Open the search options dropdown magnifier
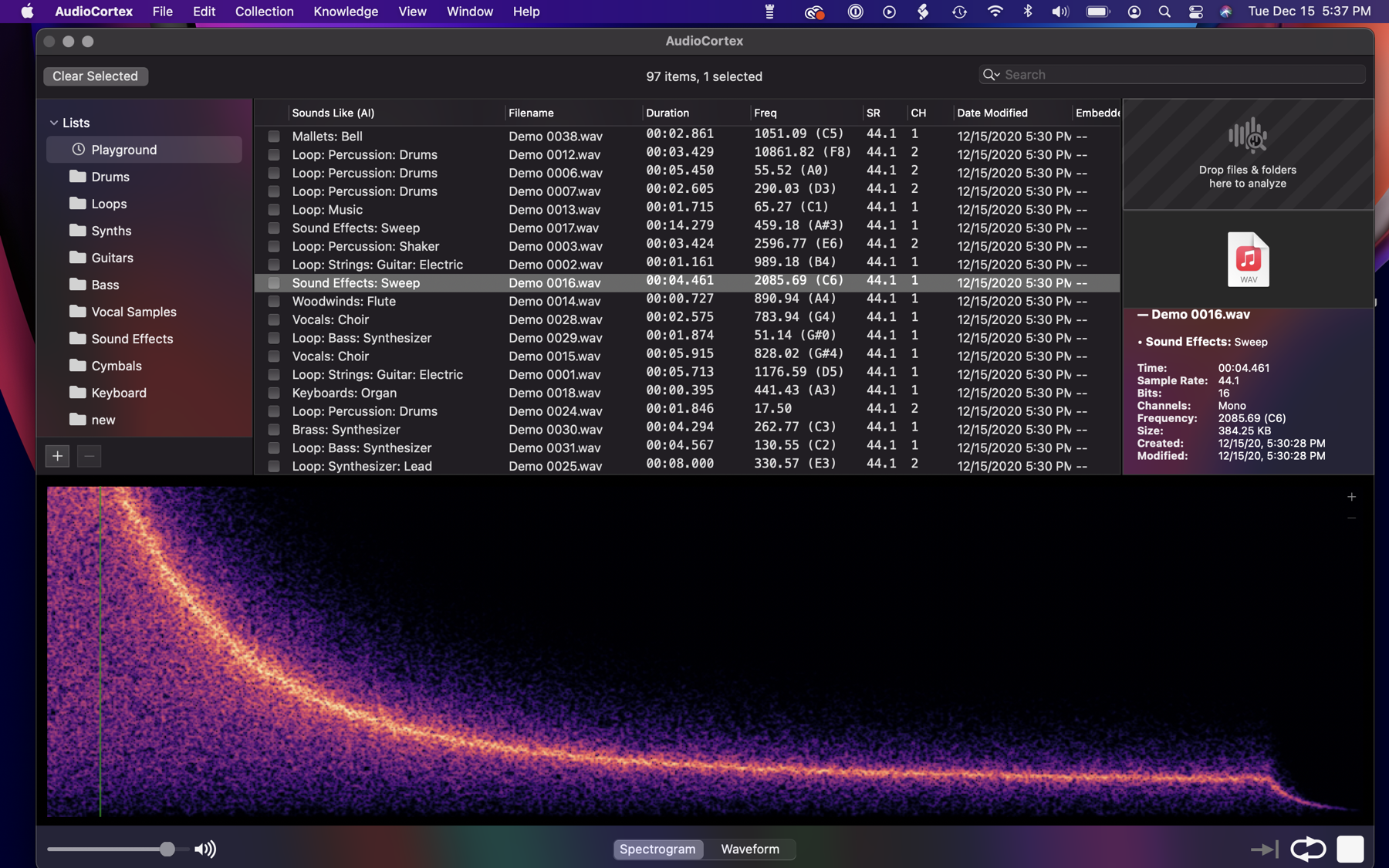This screenshot has width=1389, height=868. pyautogui.click(x=991, y=75)
